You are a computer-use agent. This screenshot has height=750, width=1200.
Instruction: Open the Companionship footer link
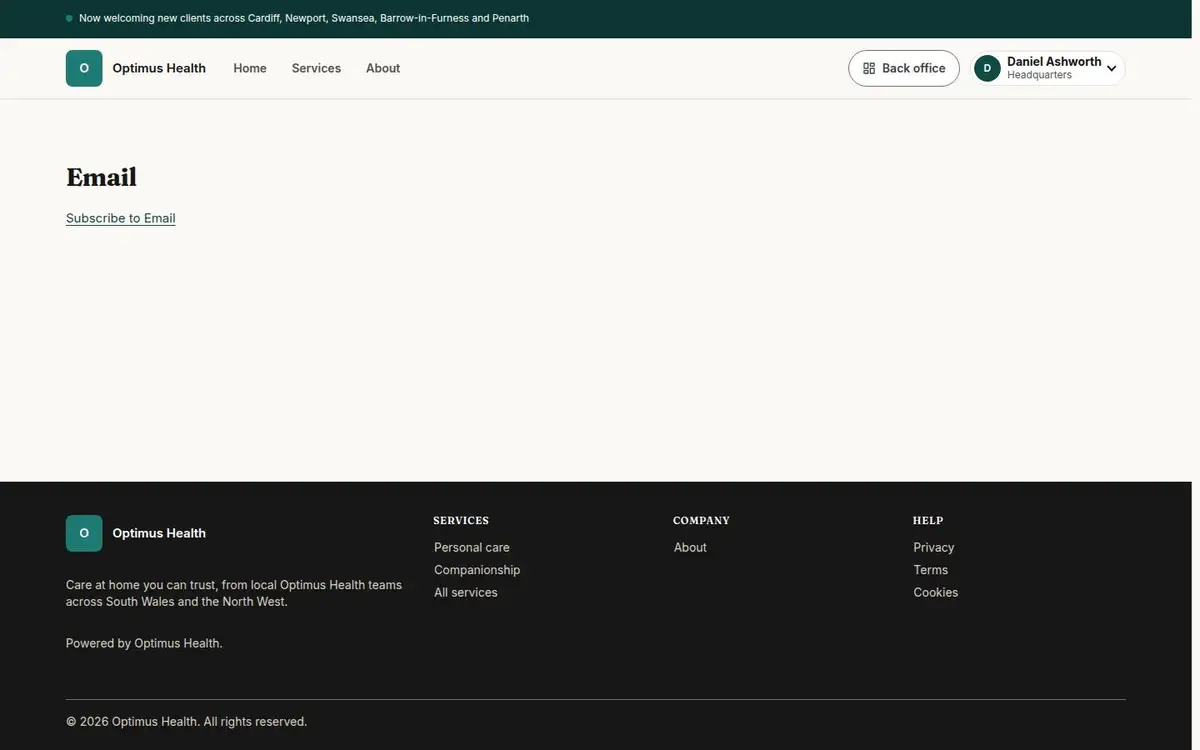pyautogui.click(x=477, y=570)
